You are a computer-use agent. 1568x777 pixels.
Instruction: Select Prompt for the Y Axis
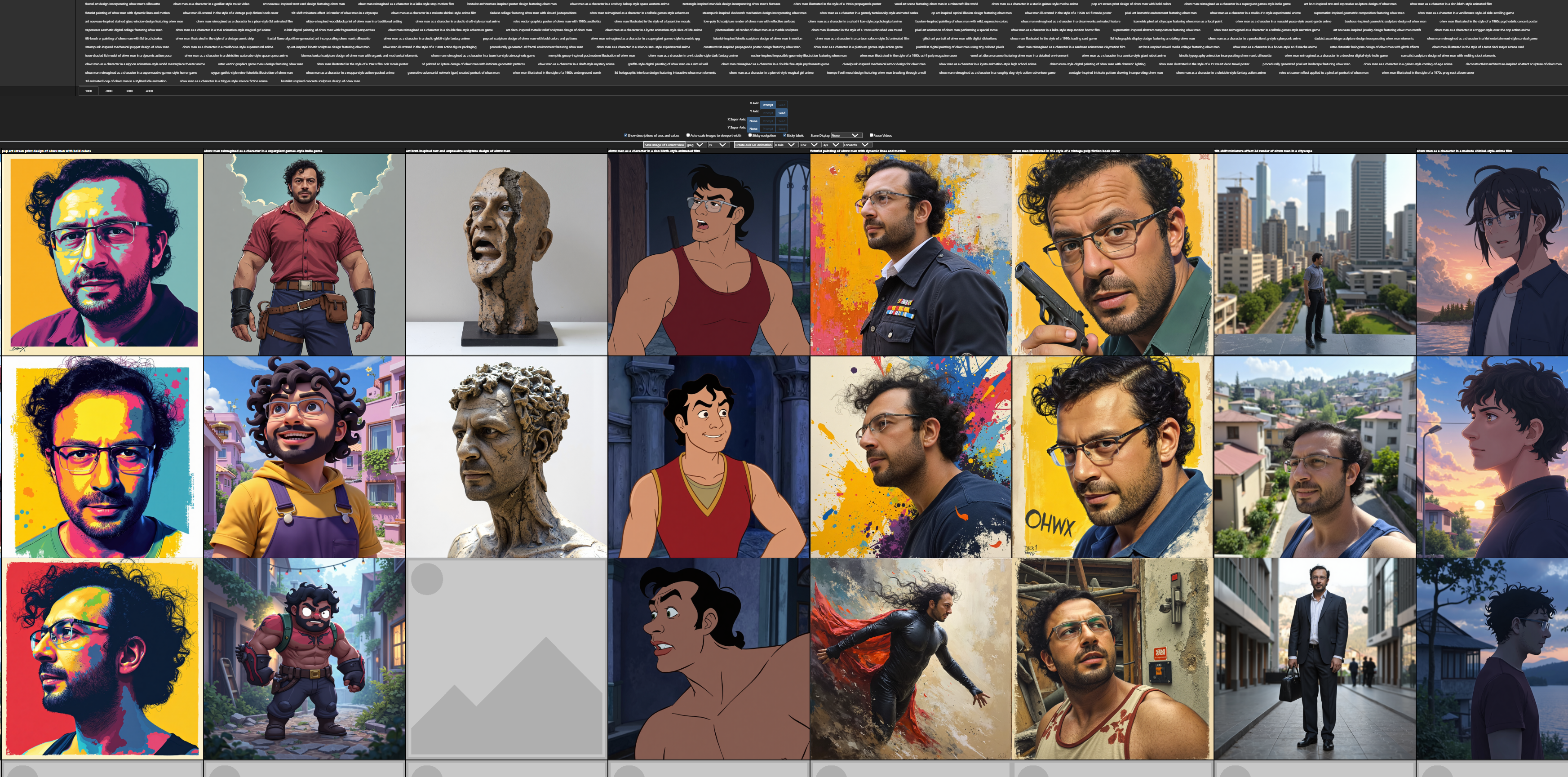(767, 113)
